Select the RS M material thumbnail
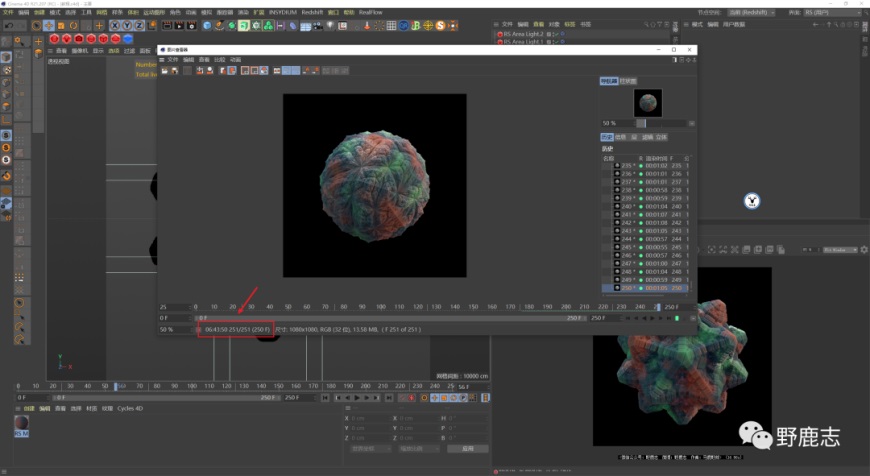The image size is (870, 476). [x=22, y=423]
